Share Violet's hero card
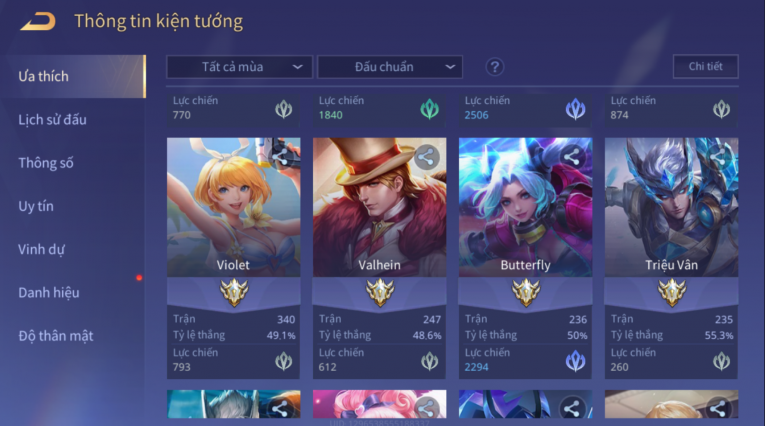This screenshot has height=426, width=765. click(x=280, y=157)
